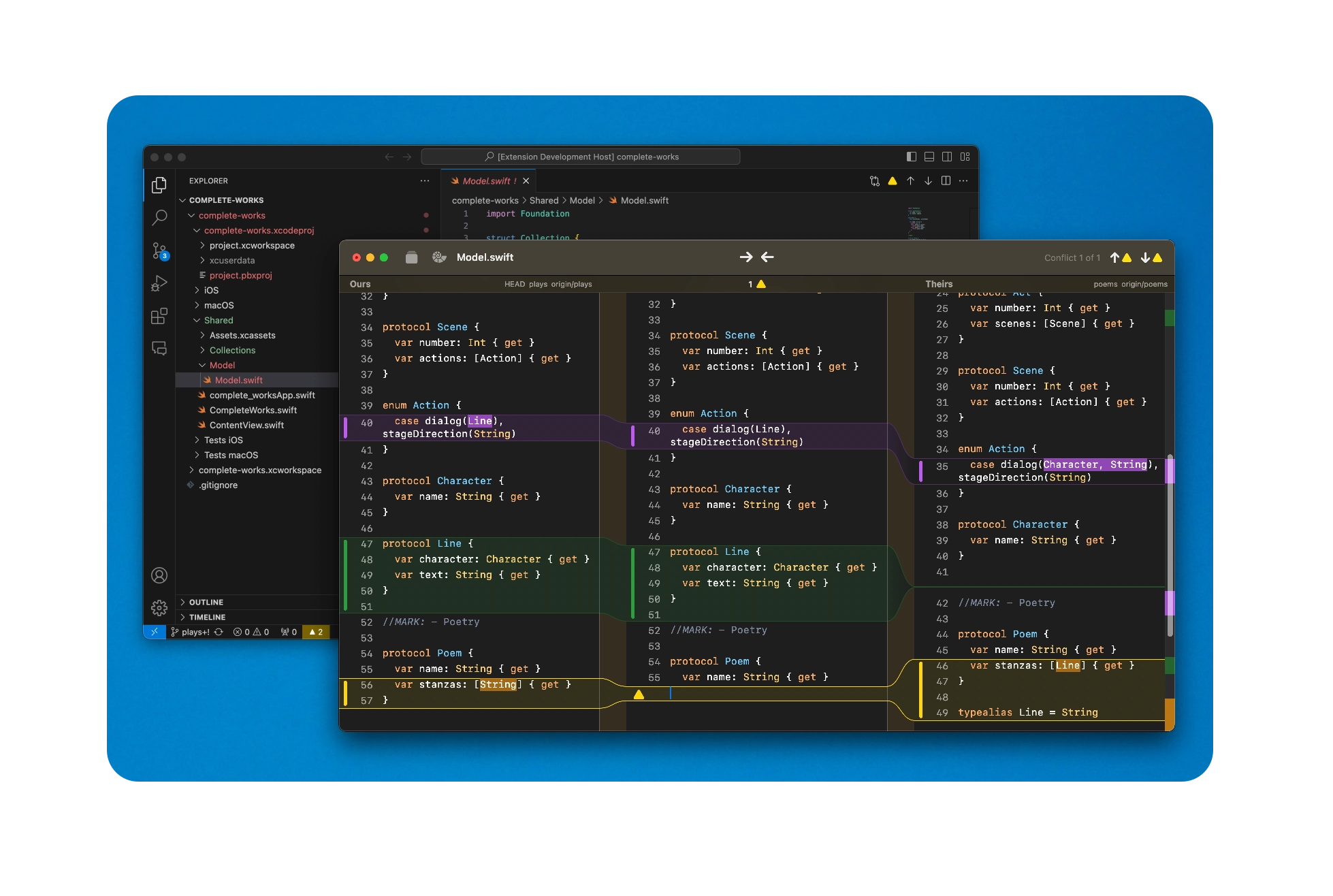Click the command center search field
The width and height of the screenshot is (1333, 896).
[581, 157]
